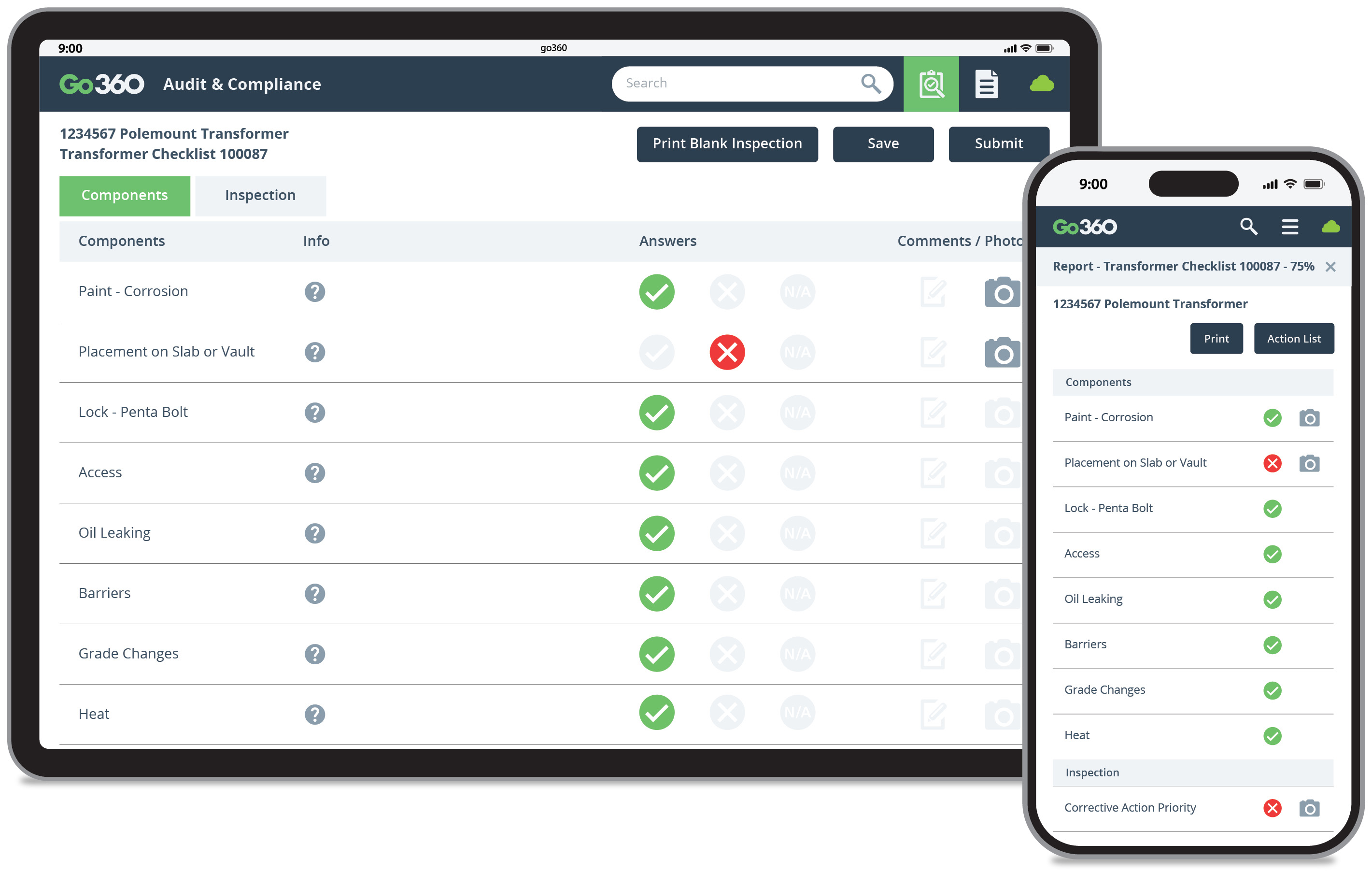Mark Lock - Penta Bolt as failed
1372x872 pixels.
727,413
